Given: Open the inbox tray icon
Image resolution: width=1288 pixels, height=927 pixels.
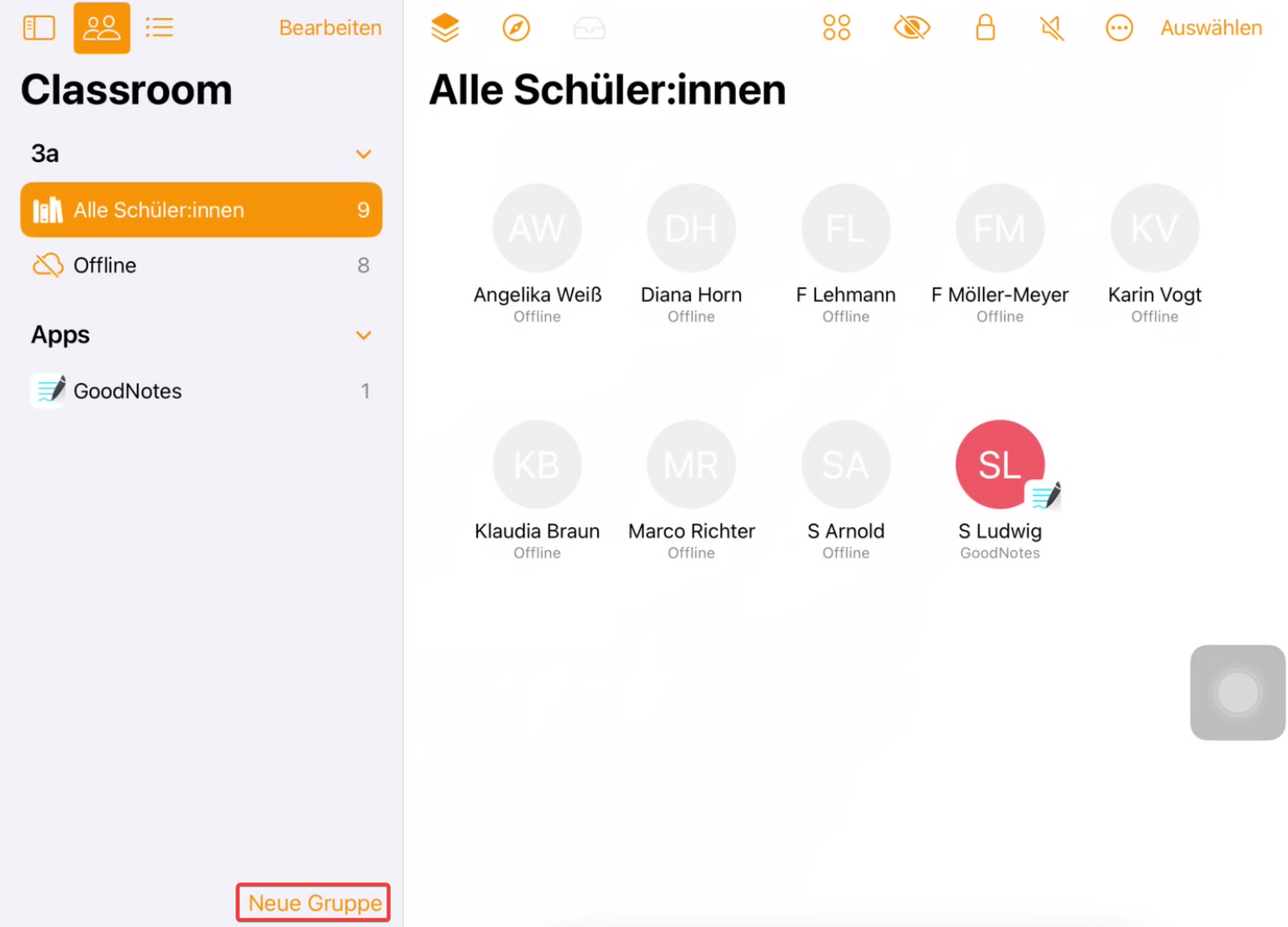Looking at the screenshot, I should [x=589, y=28].
